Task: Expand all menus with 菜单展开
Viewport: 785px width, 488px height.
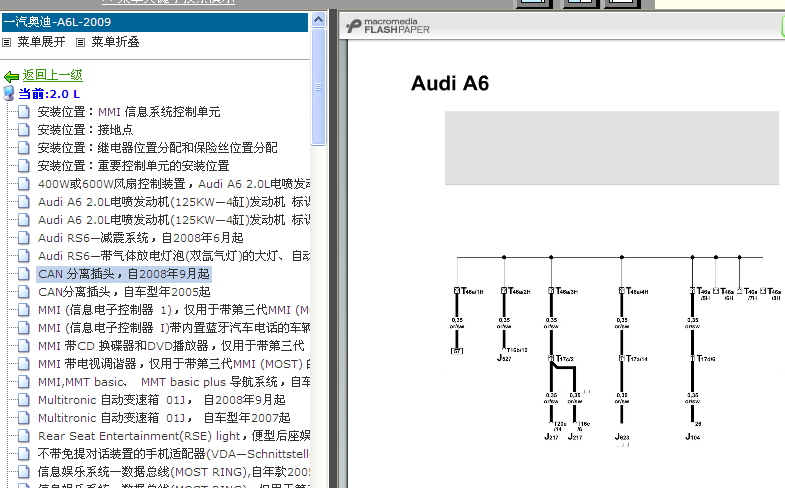Action: tap(40, 42)
